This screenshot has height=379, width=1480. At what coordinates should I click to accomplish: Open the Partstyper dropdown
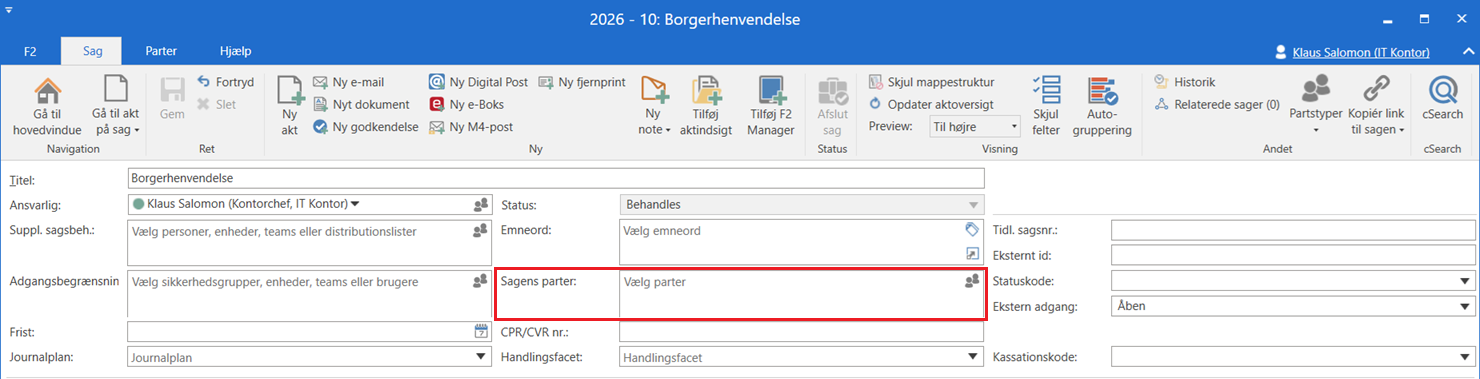click(1316, 106)
